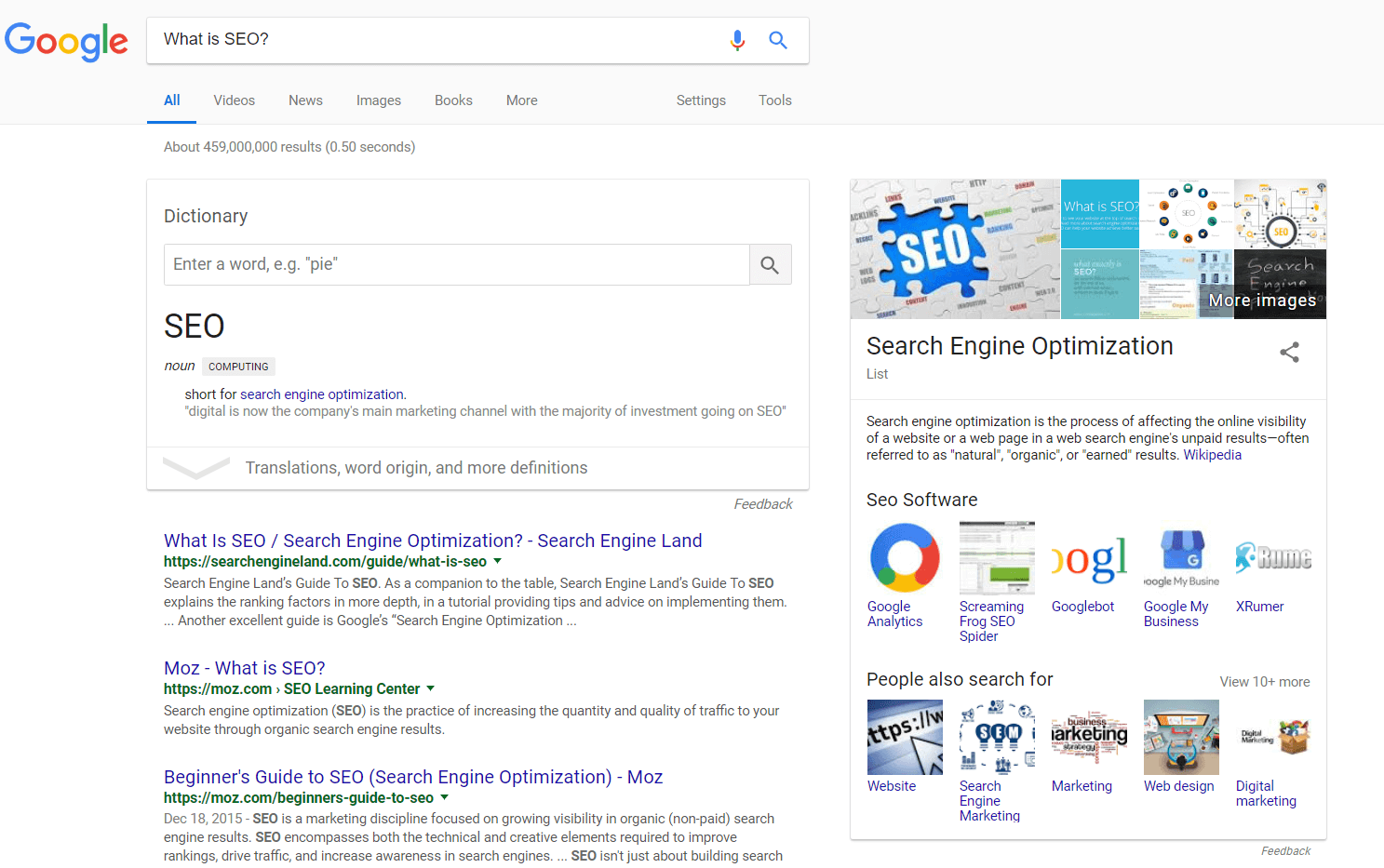The height and width of the screenshot is (868, 1384).
Task: Open Web design related search image
Action: click(1181, 737)
